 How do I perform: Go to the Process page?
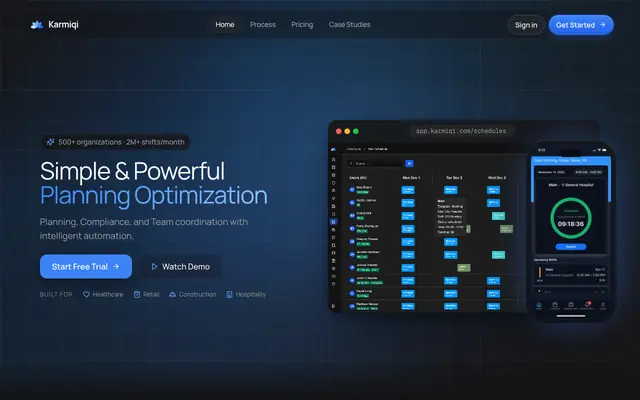(263, 24)
